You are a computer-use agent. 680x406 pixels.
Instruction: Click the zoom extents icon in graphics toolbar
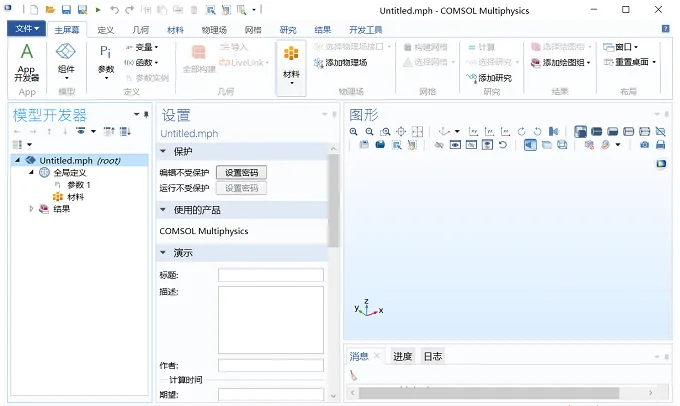coord(401,131)
